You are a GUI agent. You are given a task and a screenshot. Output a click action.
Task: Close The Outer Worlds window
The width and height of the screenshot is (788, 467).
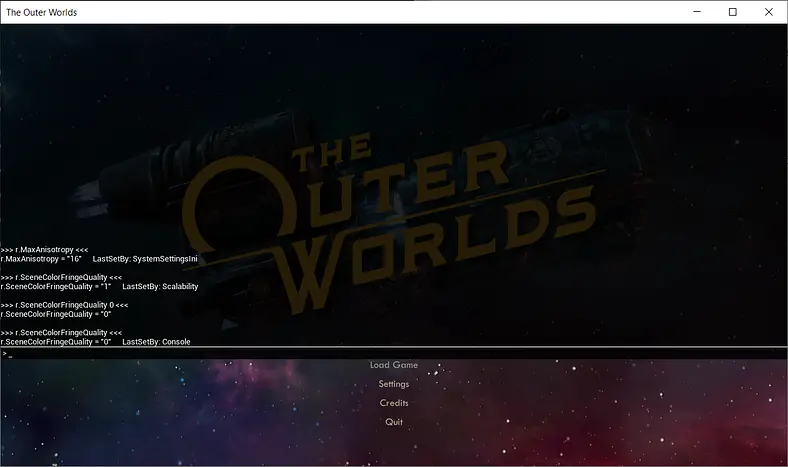click(769, 12)
